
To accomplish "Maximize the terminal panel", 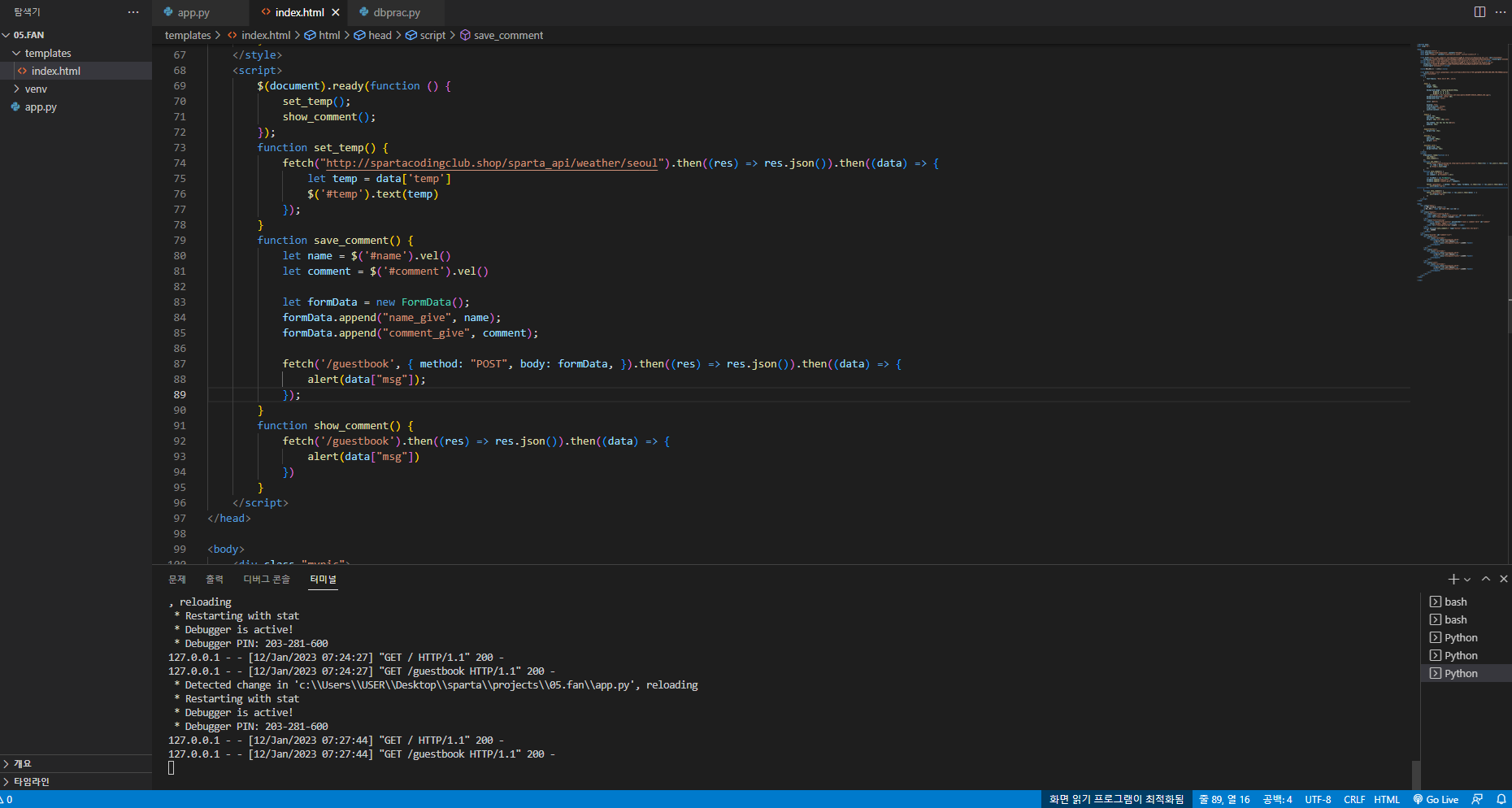I will point(1486,579).
